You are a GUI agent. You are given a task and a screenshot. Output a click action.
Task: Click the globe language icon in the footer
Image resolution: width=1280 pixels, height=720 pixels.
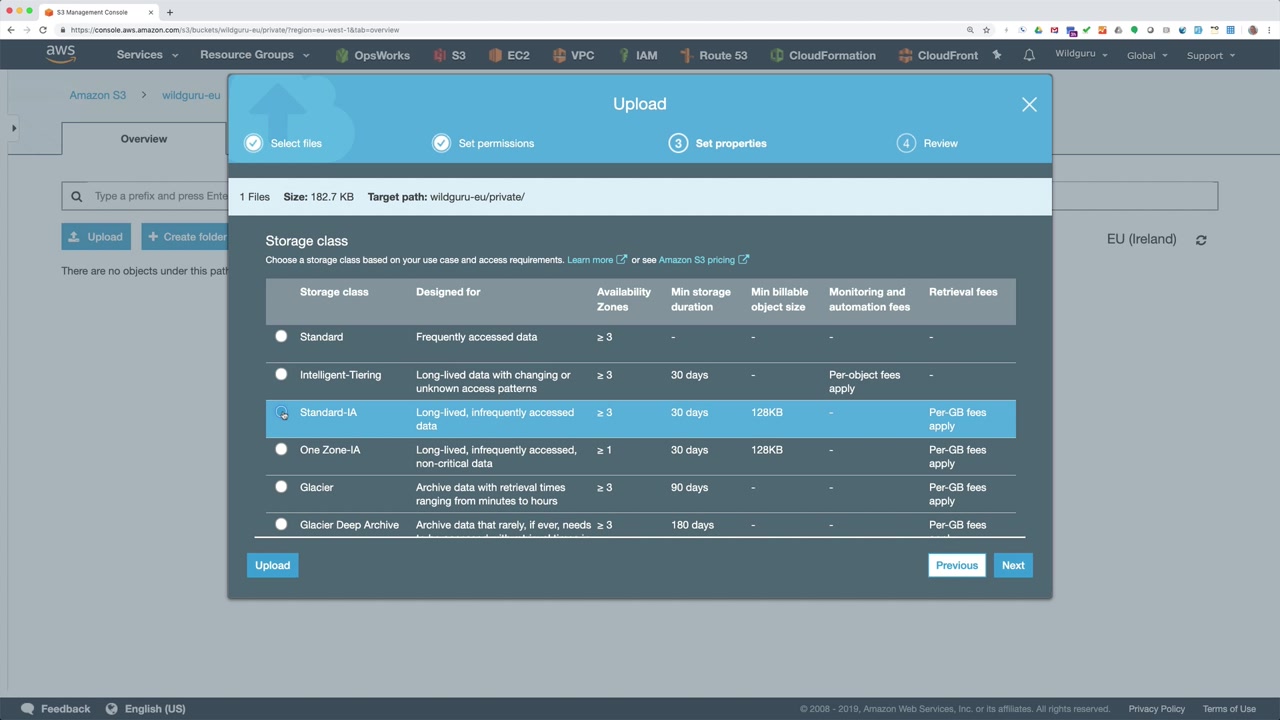pyautogui.click(x=112, y=709)
